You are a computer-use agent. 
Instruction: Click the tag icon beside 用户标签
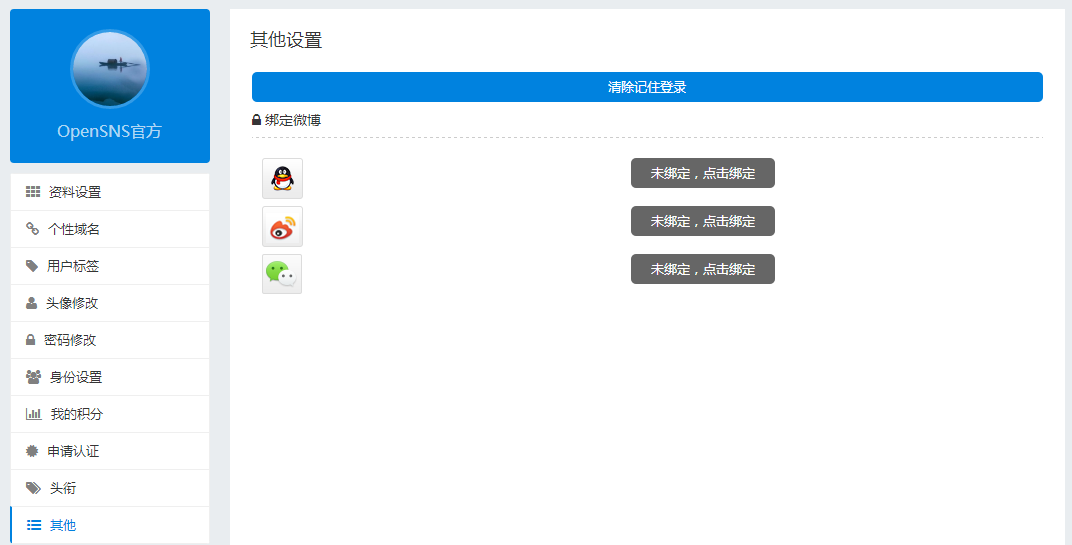(x=31, y=265)
